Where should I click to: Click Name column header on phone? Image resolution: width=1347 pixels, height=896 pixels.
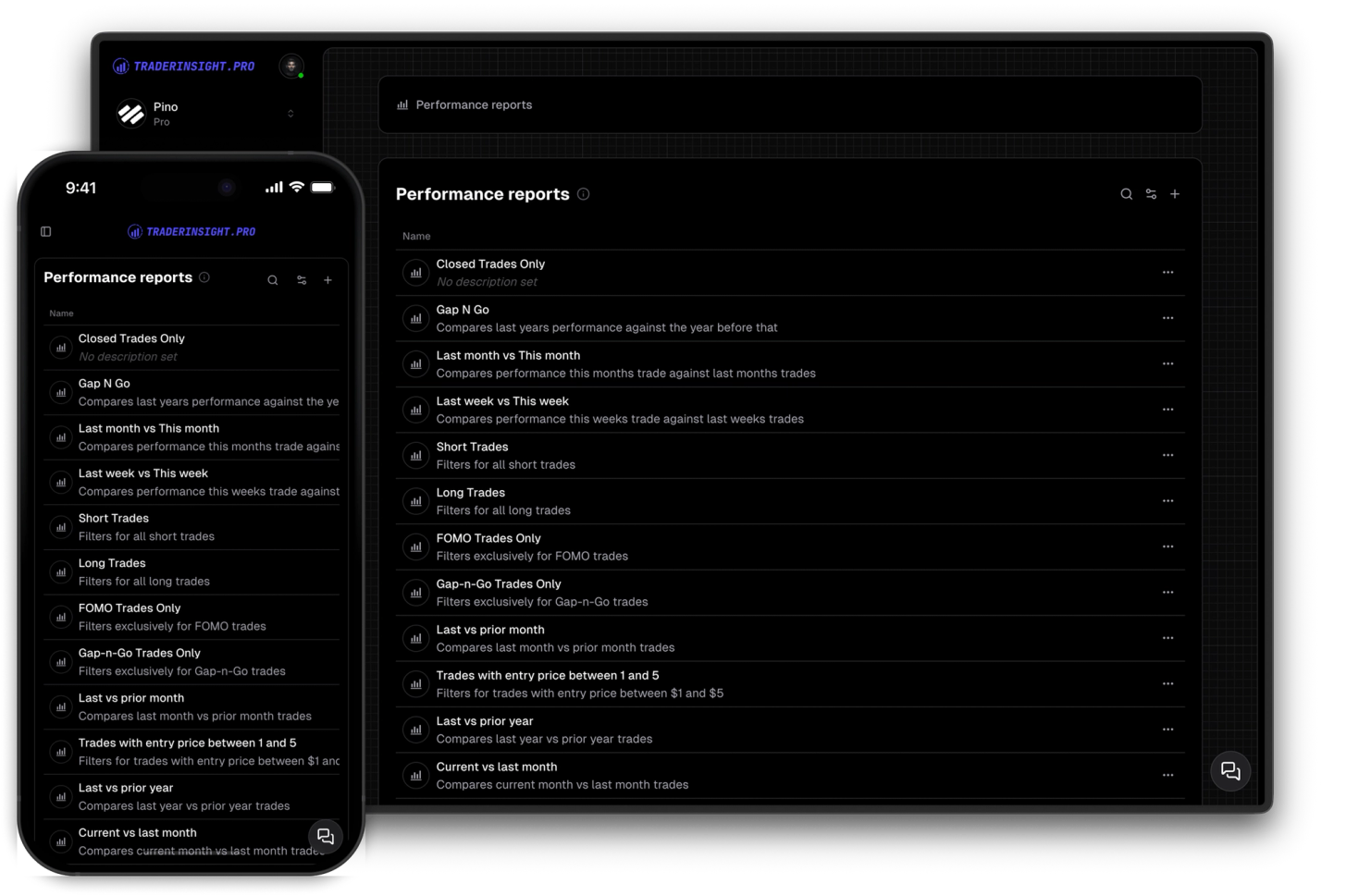point(61,313)
